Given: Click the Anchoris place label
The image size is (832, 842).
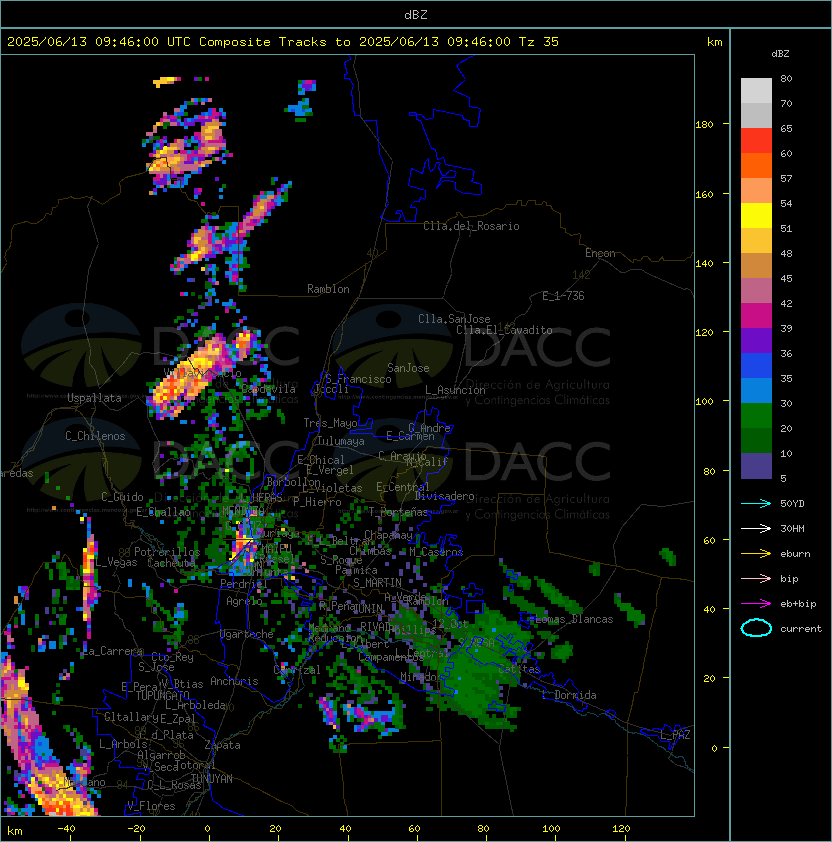Looking at the screenshot, I should (234, 681).
